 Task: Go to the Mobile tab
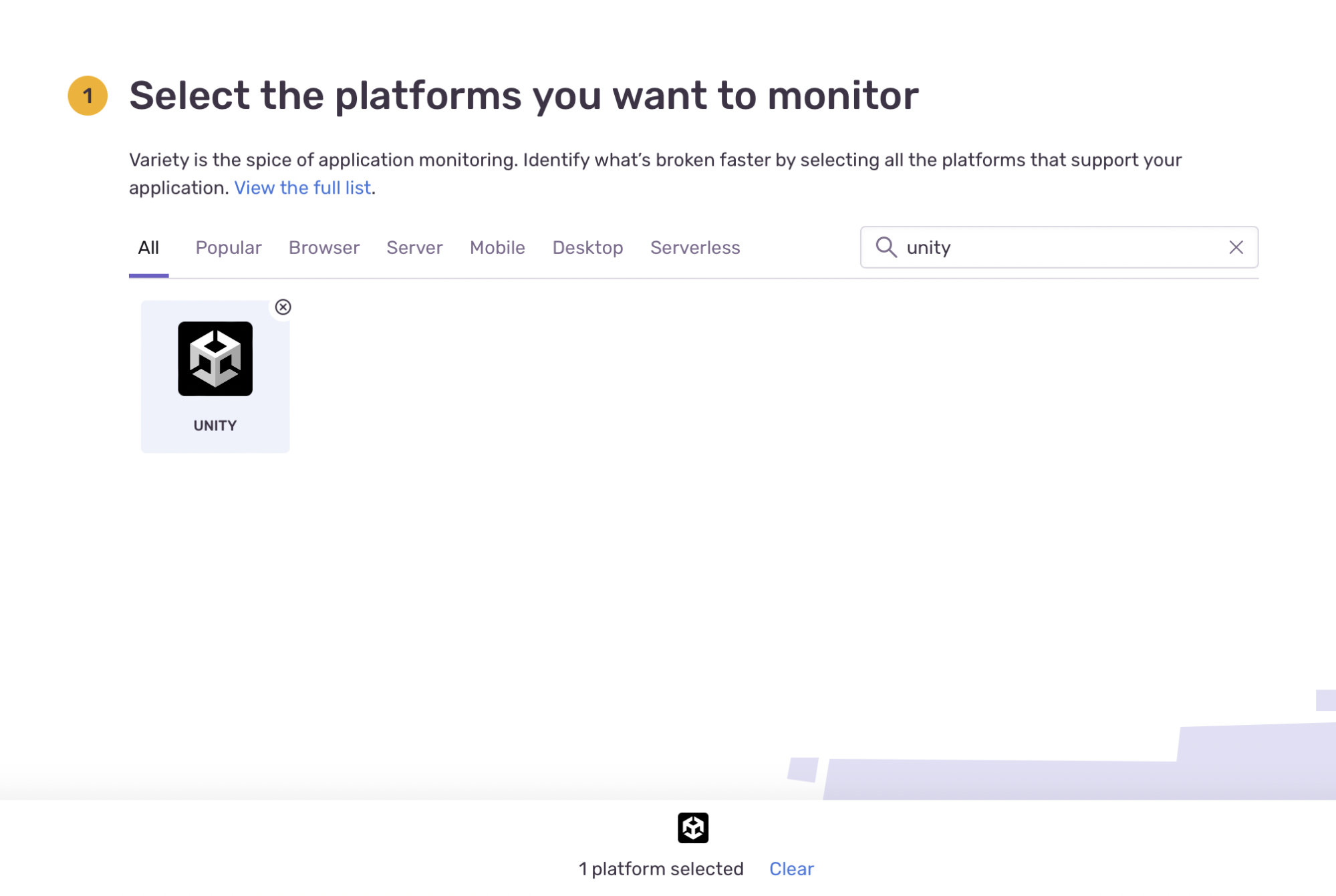pyautogui.click(x=497, y=248)
